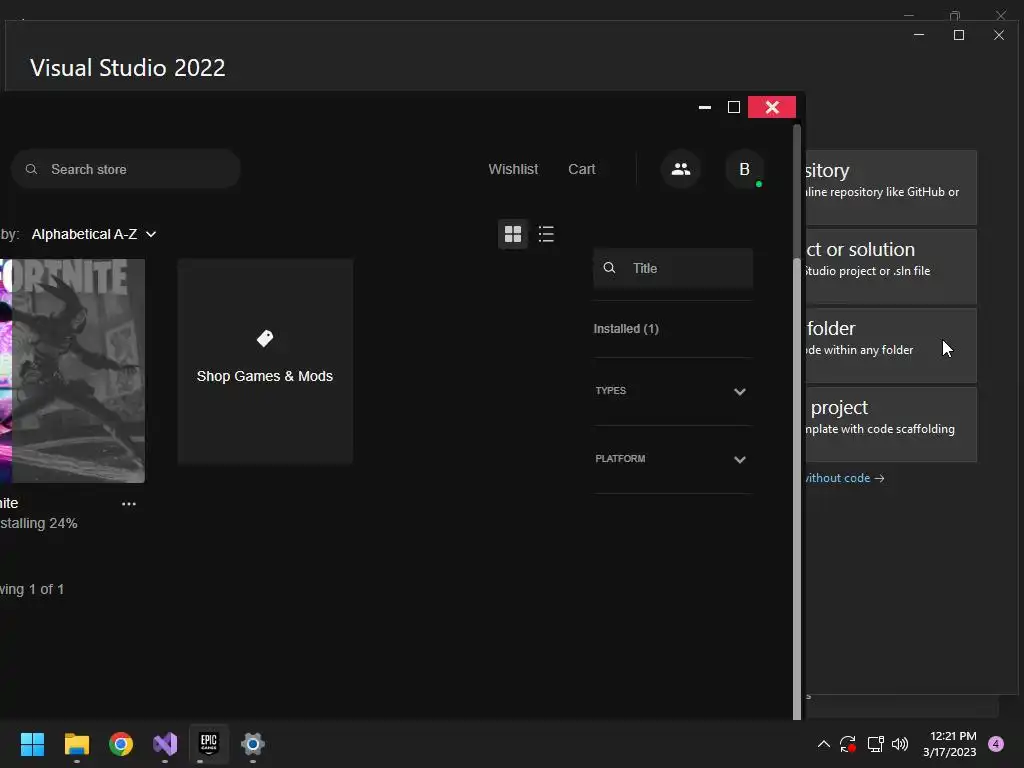
Task: Click the Title filter magnifier icon
Action: pyautogui.click(x=609, y=268)
